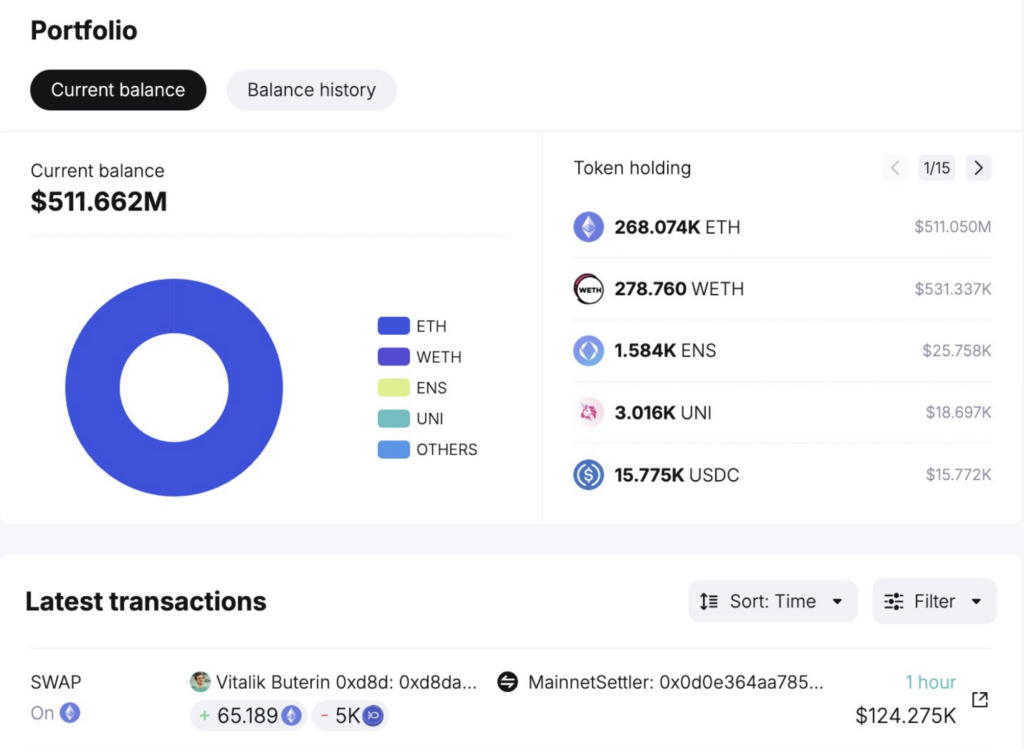The width and height of the screenshot is (1024, 749).
Task: Open Vitalik Buterin 0xd8d address link
Action: (346, 682)
